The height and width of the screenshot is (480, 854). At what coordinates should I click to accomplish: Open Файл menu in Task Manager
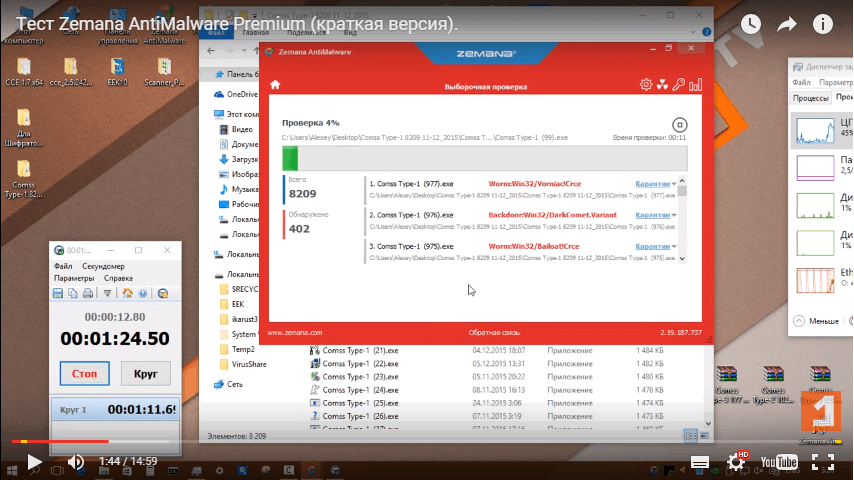[801, 82]
